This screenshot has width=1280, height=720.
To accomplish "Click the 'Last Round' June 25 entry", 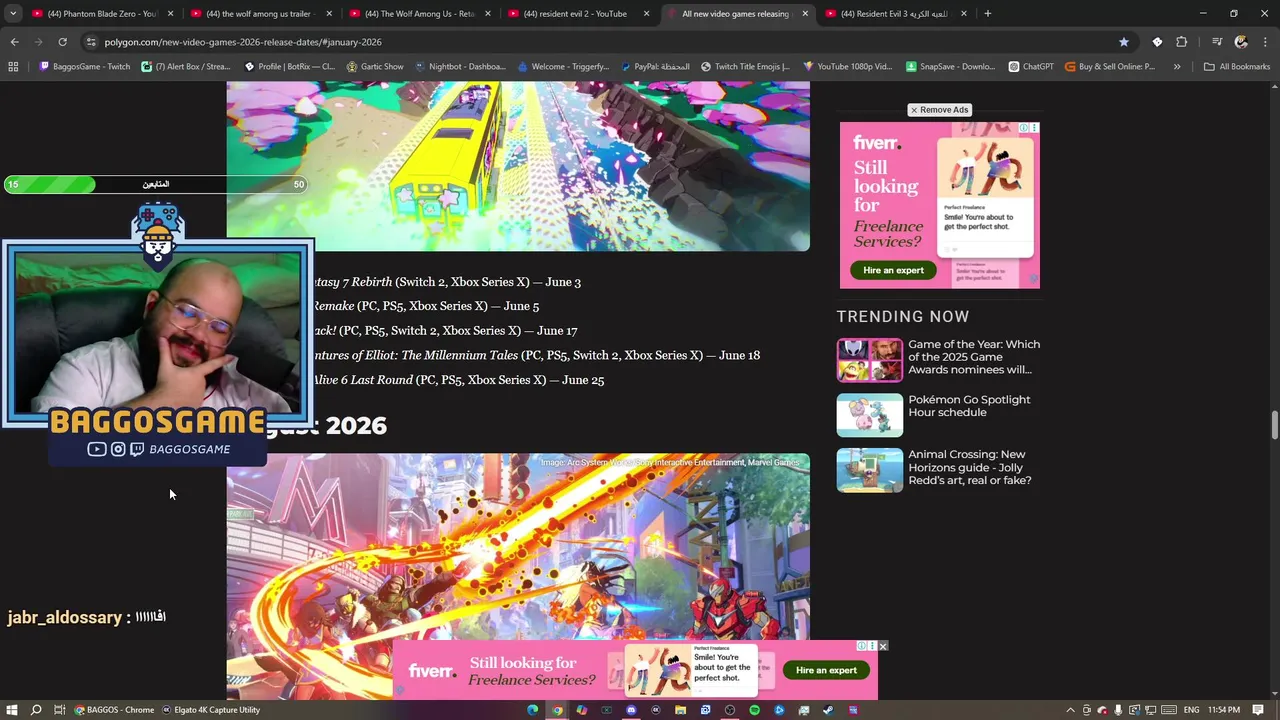I will point(458,380).
